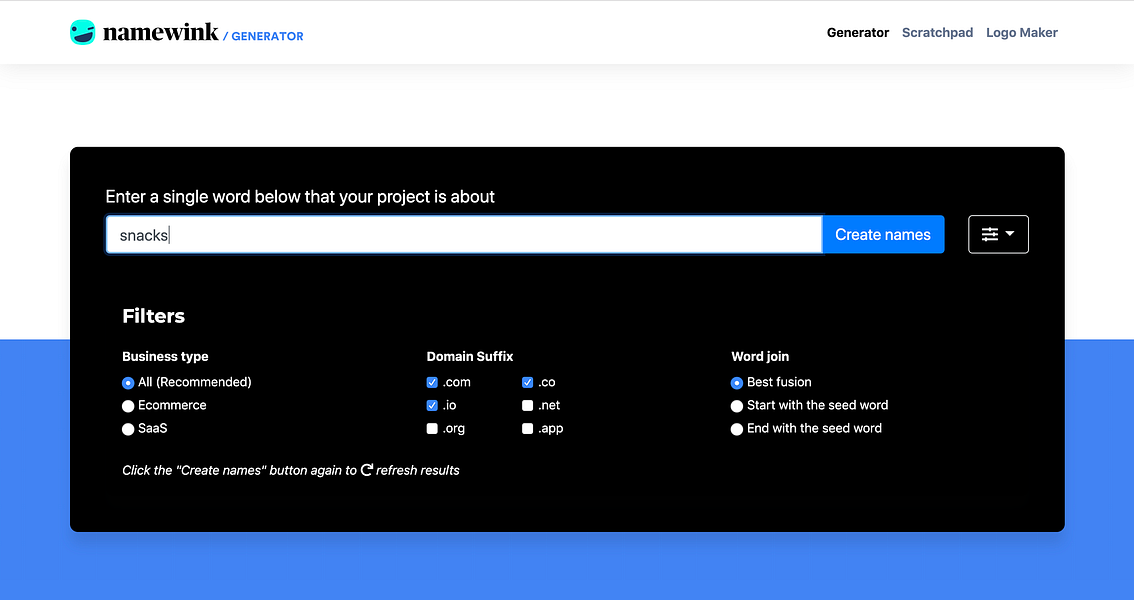Enable the .org domain suffix checkbox
Screen dimensions: 1134x600
point(431,428)
